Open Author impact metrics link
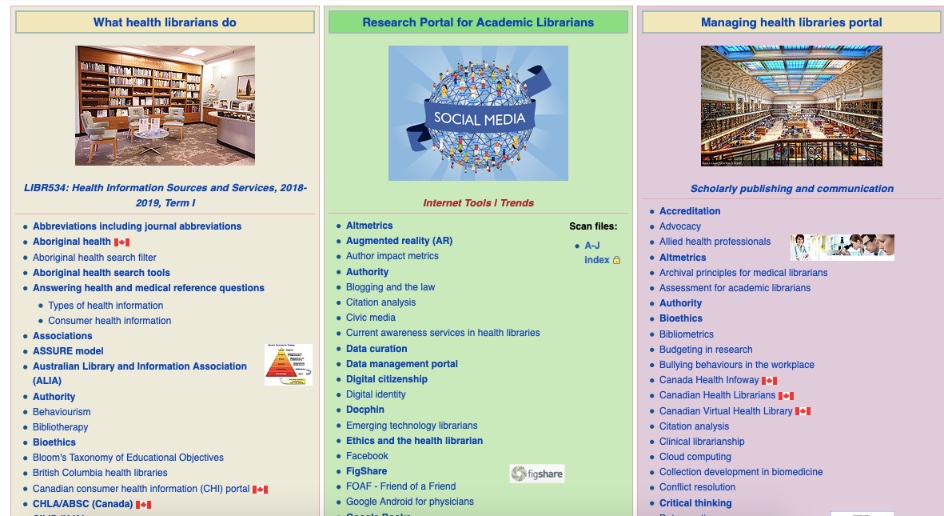Screen dimensions: 944x516 coord(392,256)
